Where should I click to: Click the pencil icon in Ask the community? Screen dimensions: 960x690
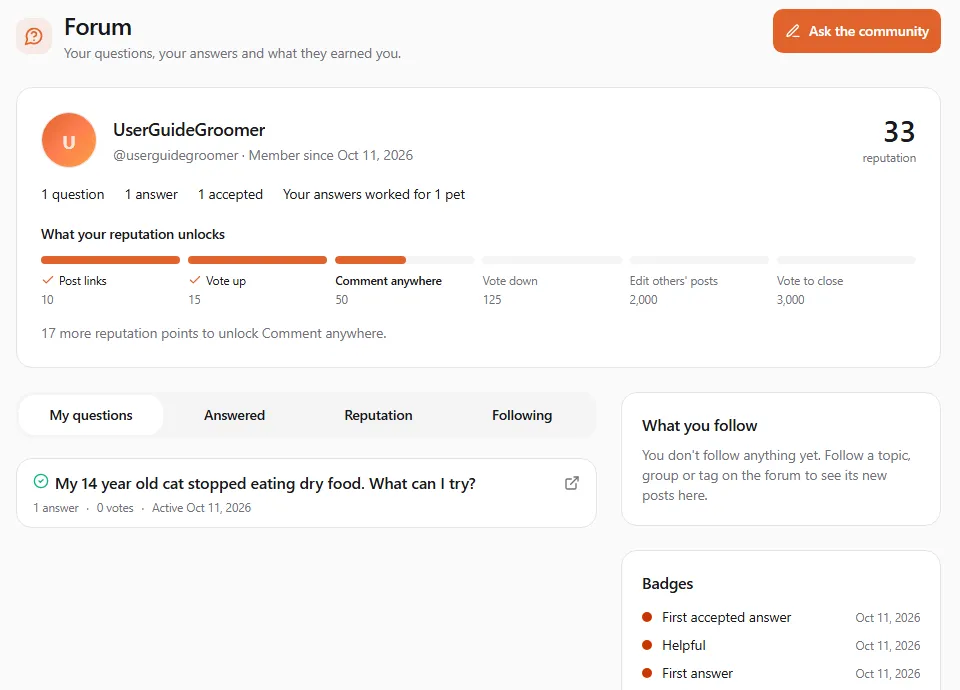click(x=793, y=31)
